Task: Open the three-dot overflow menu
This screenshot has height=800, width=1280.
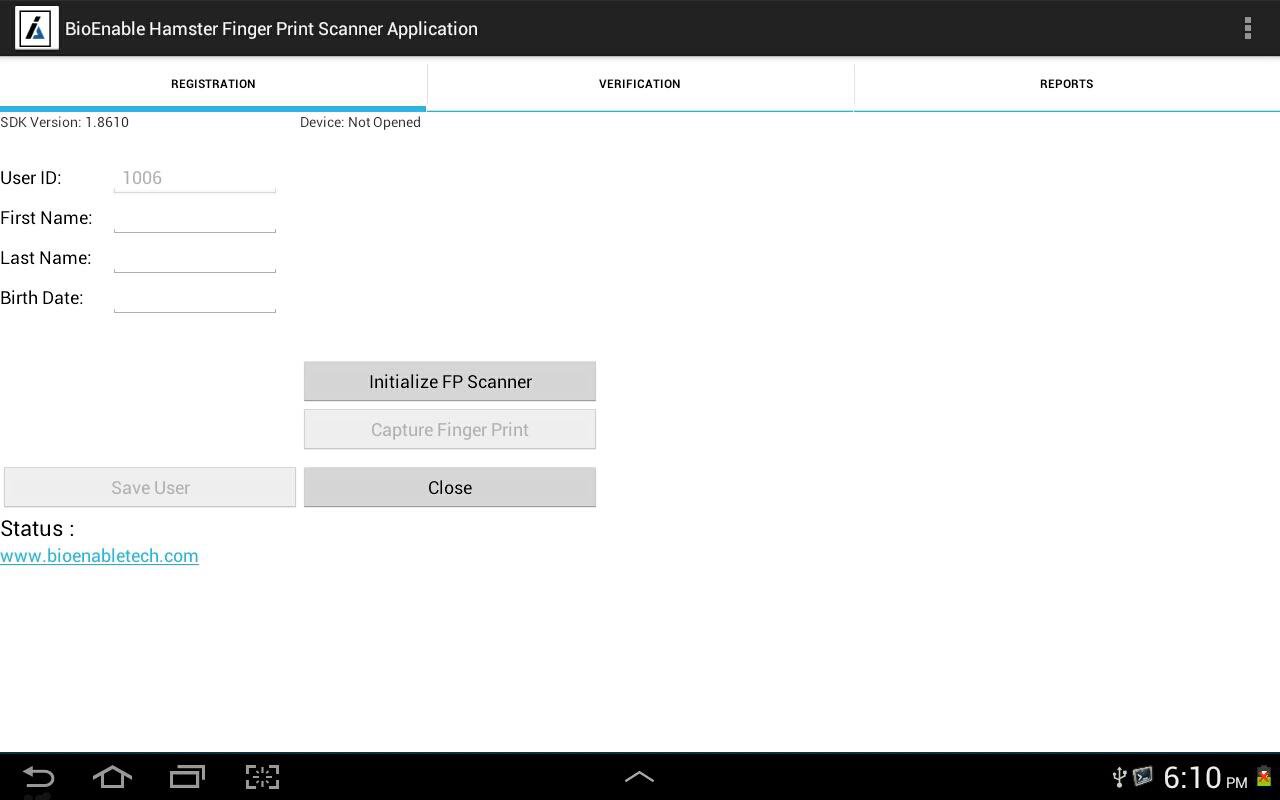Action: coord(1247,28)
